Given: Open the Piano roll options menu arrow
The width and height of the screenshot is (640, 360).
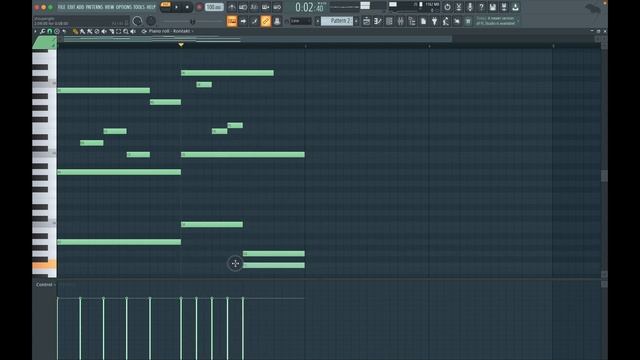Looking at the screenshot, I should 36,31.
